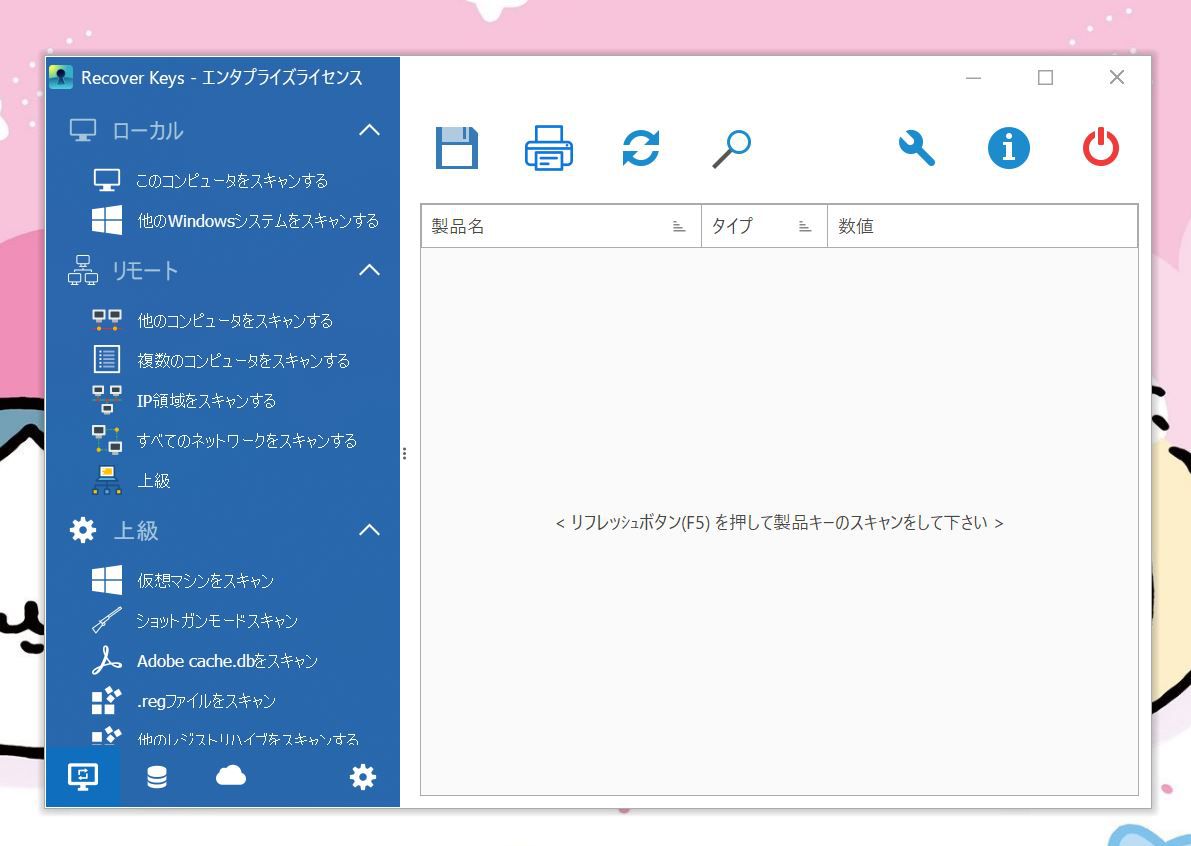The height and width of the screenshot is (846, 1191).
Task: Sort by the 製品名 column sort arrow
Action: [x=679, y=226]
